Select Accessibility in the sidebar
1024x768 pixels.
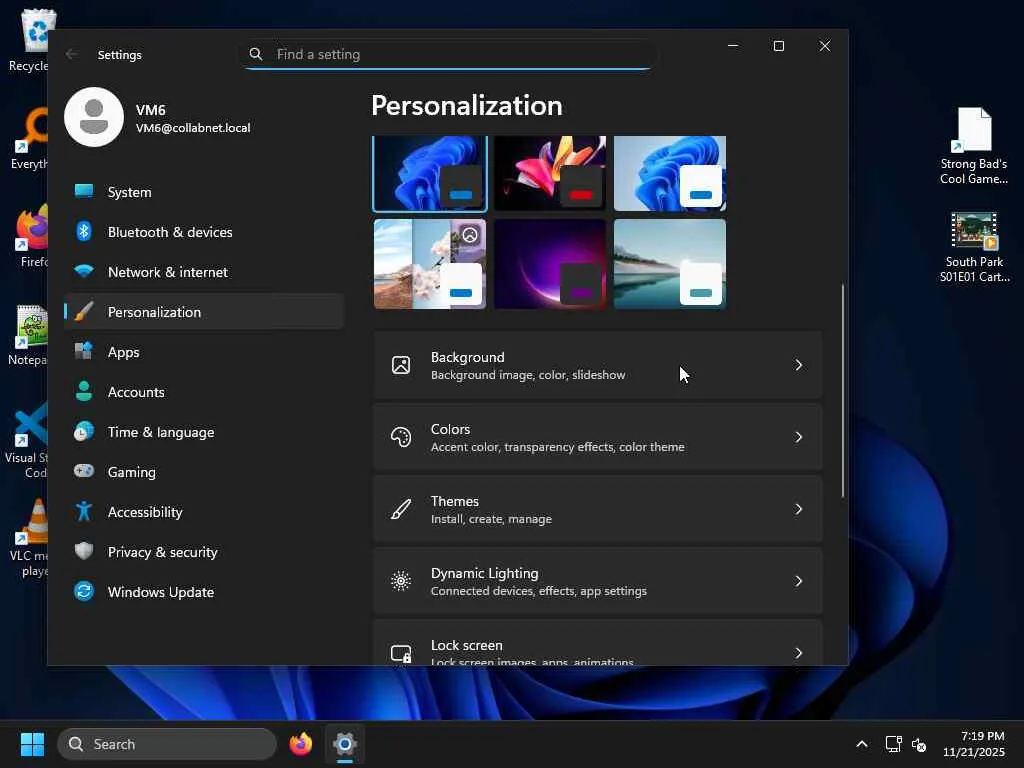[x=204, y=512]
